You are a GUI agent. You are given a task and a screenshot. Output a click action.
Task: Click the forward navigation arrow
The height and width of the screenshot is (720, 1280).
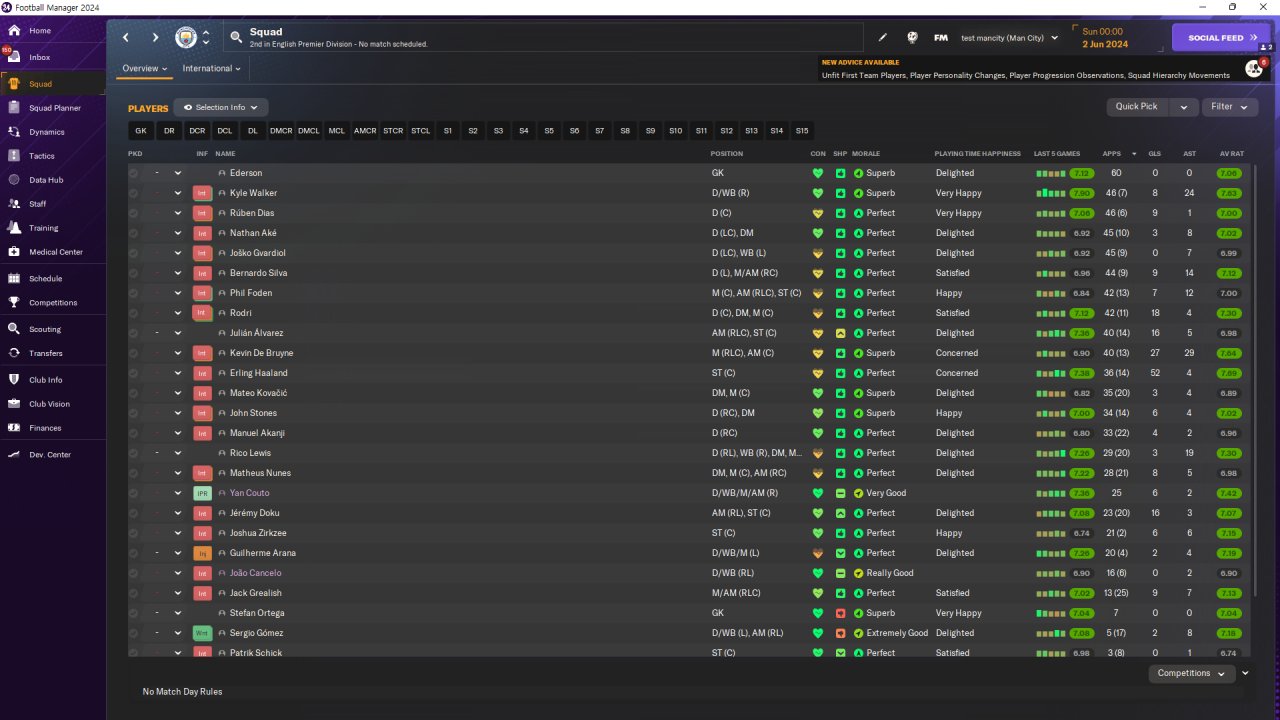point(155,38)
